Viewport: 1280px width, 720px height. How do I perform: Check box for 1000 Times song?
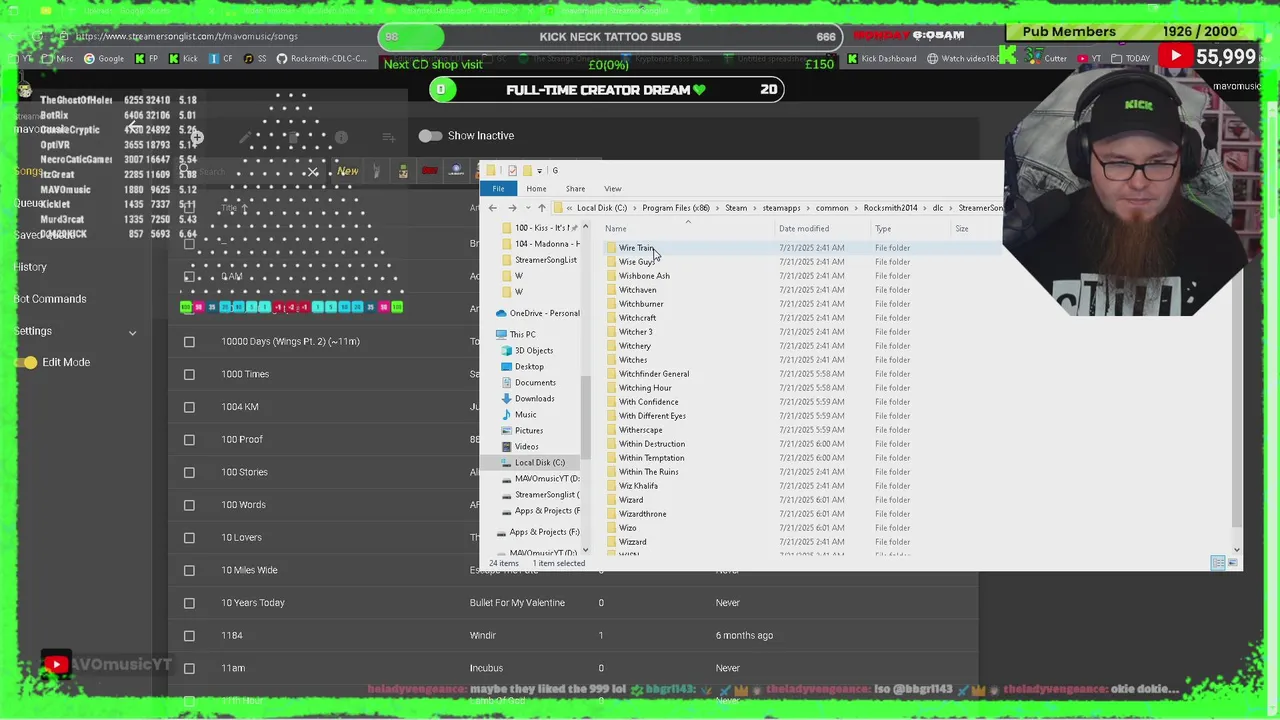tap(189, 374)
